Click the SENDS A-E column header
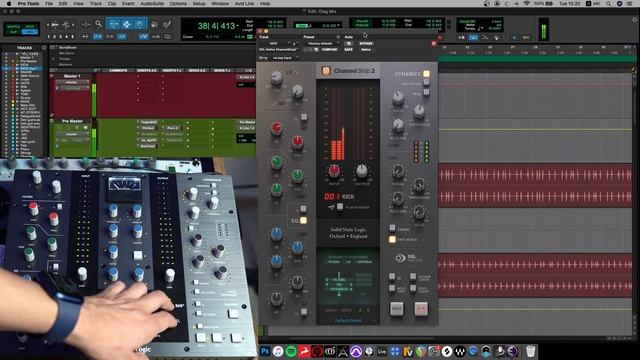This screenshot has width=640, height=360. (197, 70)
